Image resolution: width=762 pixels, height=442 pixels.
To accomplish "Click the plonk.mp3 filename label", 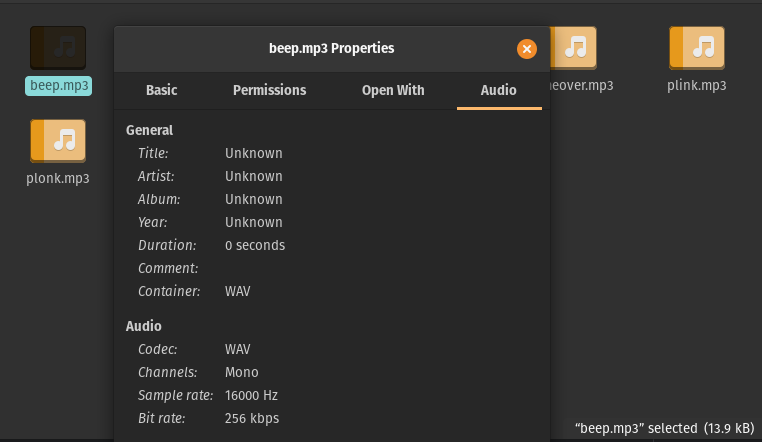I will pos(58,178).
